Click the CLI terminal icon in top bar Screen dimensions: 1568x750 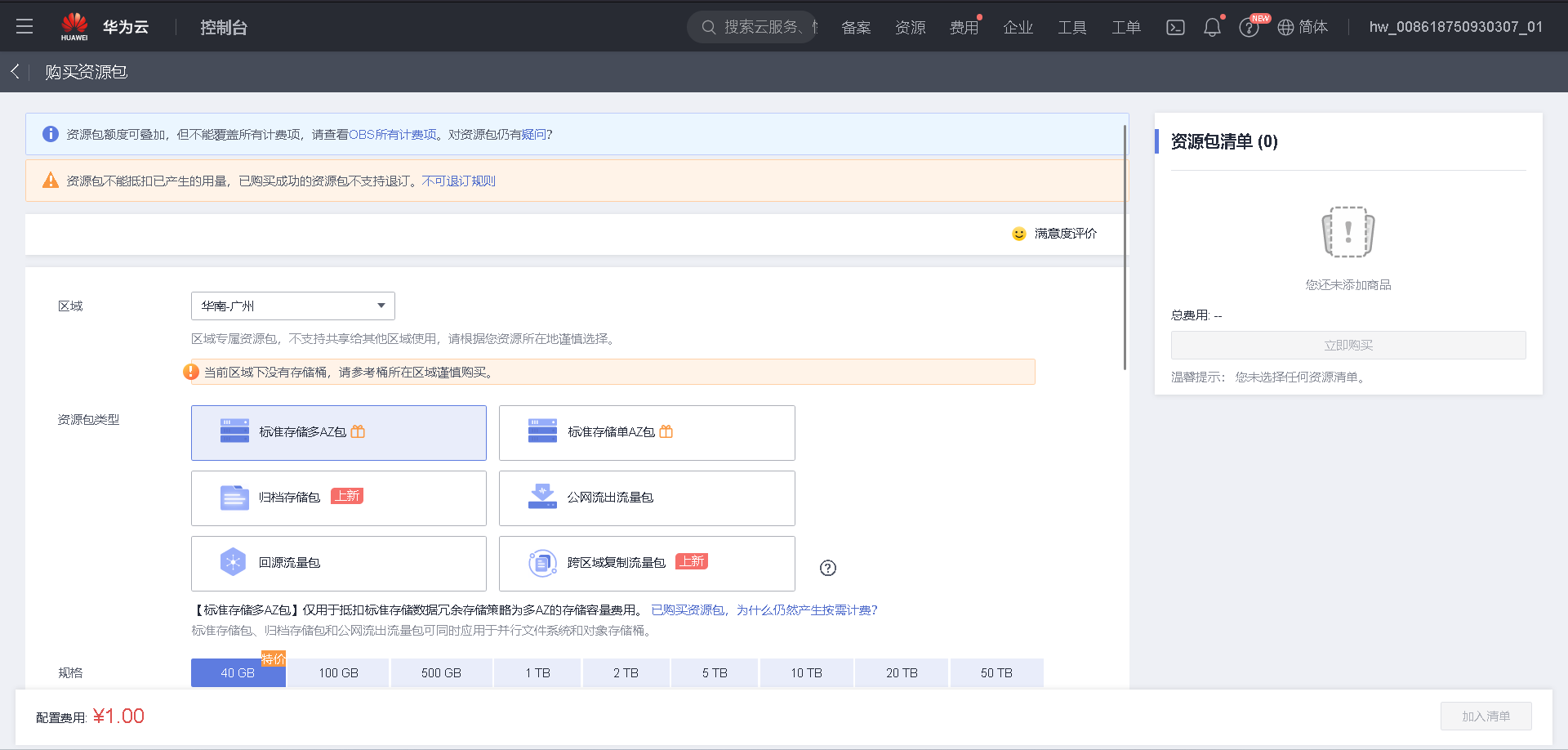pos(1175,26)
